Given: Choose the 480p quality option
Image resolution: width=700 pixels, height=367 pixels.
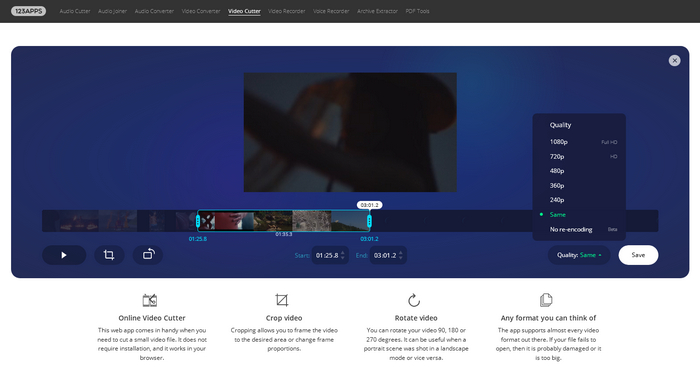Looking at the screenshot, I should click(x=579, y=171).
